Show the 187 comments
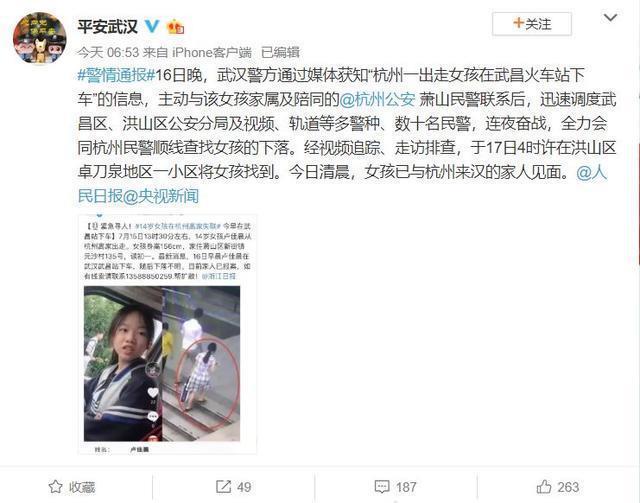Viewport: 640px width, 503px height. coord(406,487)
